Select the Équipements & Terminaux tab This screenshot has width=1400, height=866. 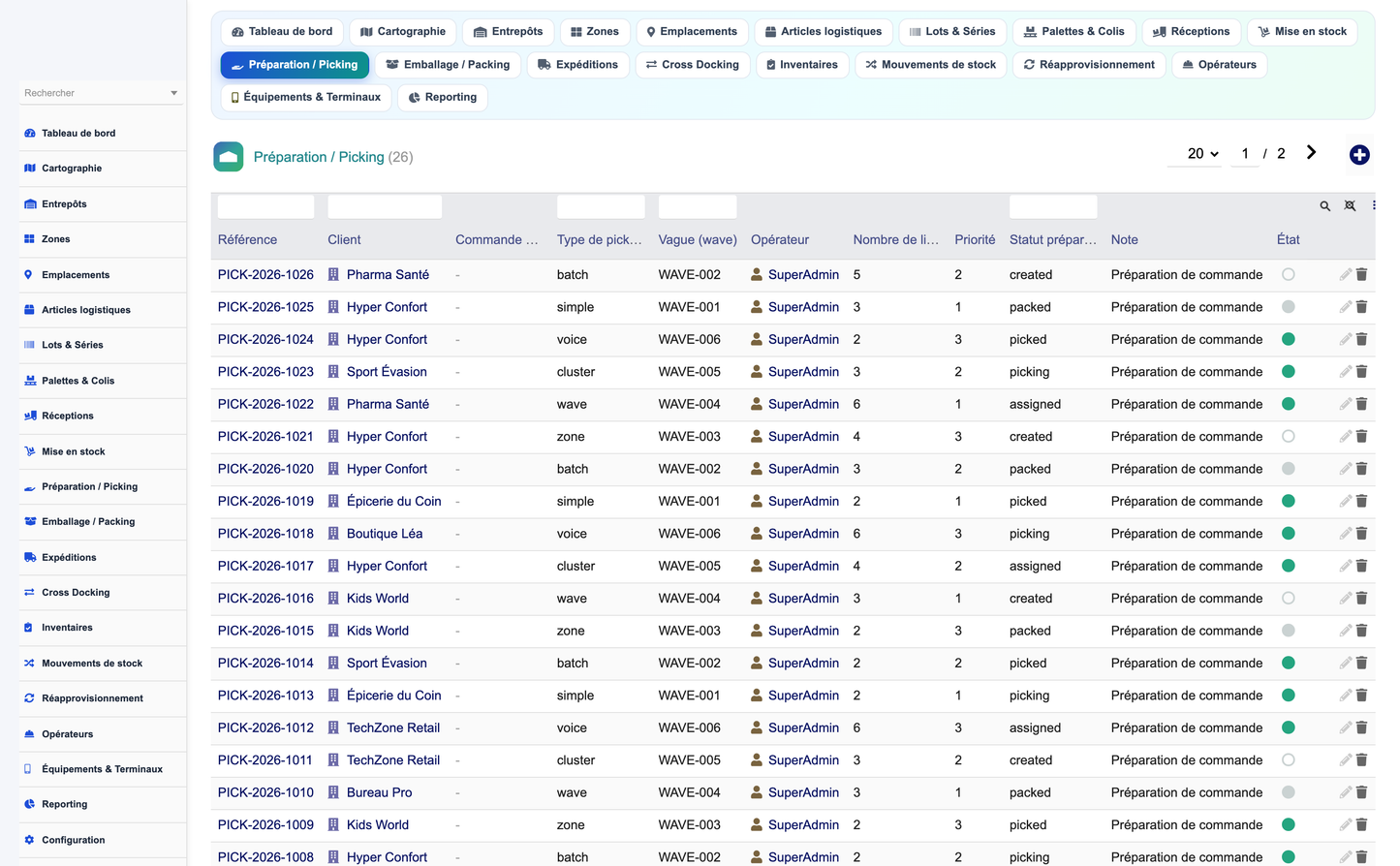pyautogui.click(x=306, y=98)
